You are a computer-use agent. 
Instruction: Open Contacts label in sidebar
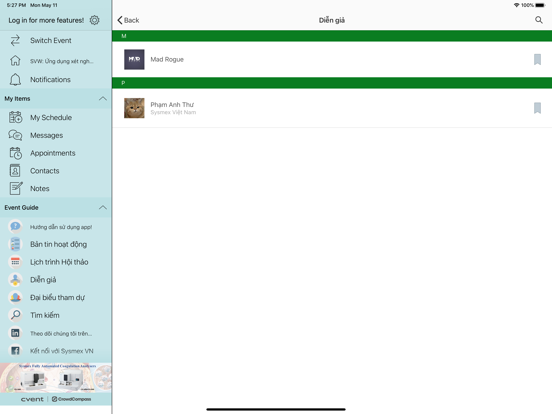(45, 171)
